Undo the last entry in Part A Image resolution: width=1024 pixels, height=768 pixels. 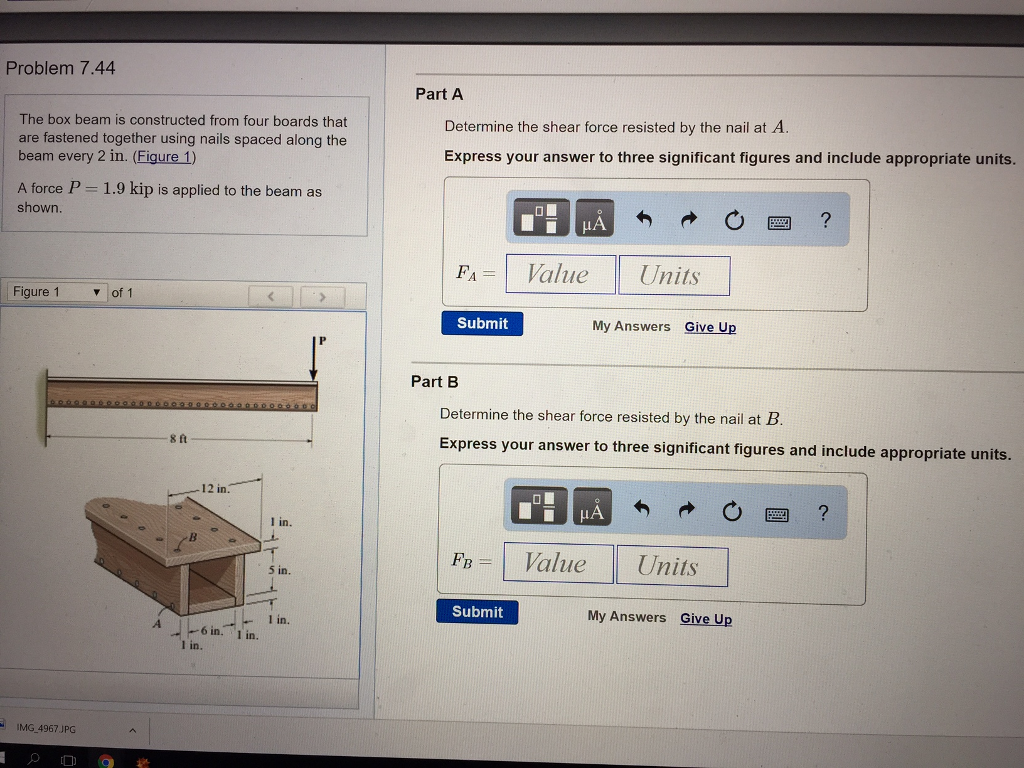(x=645, y=218)
